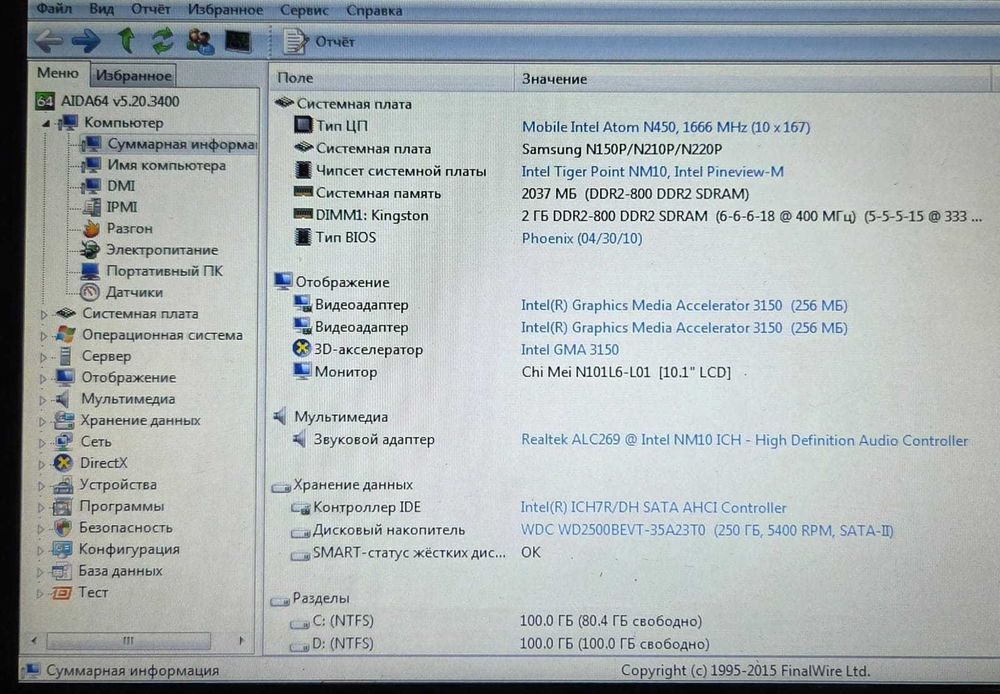Image resolution: width=1000 pixels, height=694 pixels.
Task: Click the Хранение данных tree icon
Action: click(x=64, y=420)
